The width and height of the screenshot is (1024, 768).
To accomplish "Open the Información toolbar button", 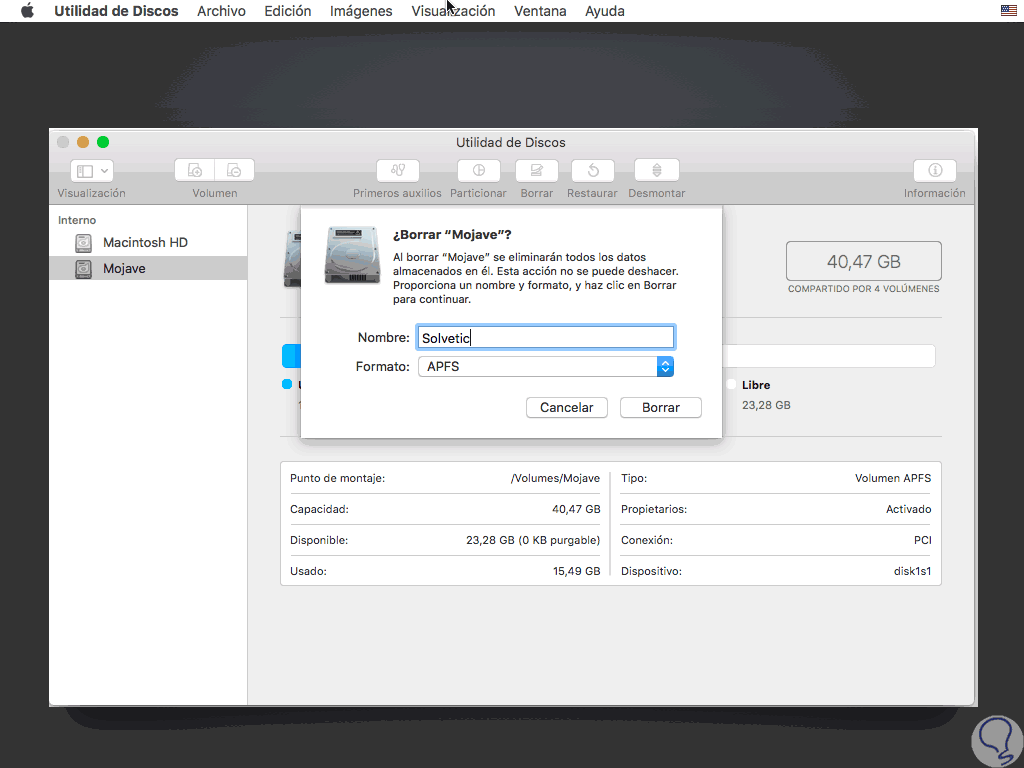I will pyautogui.click(x=935, y=170).
